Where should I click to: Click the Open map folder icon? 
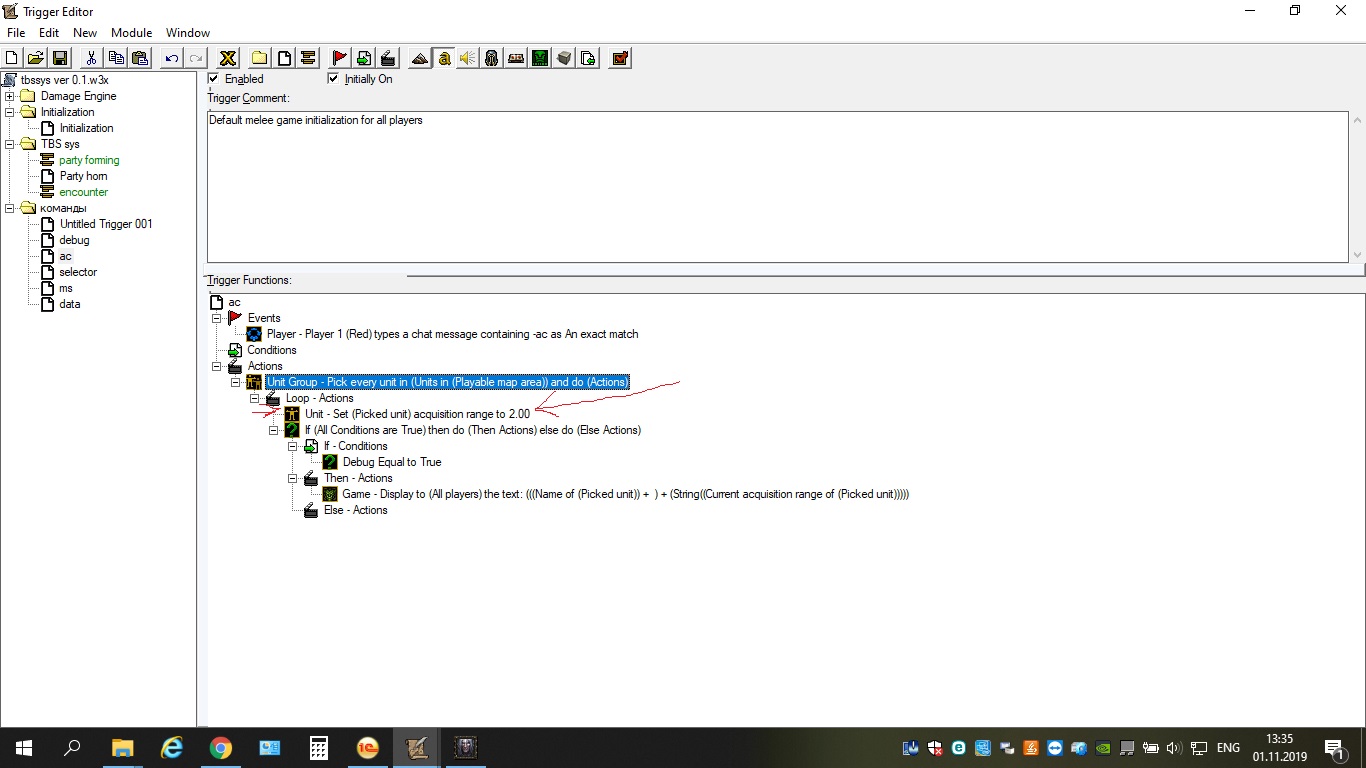point(36,58)
